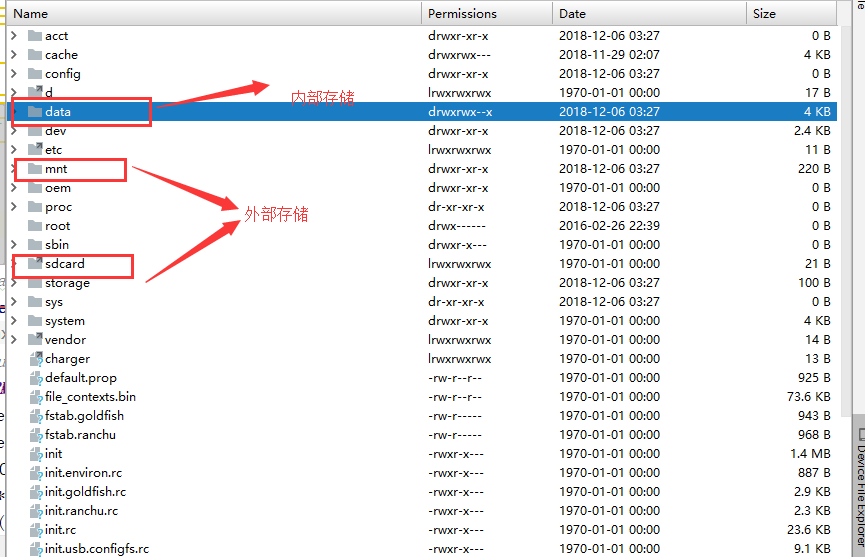This screenshot has height=557, width=865.
Task: Expand the oem folder
Action: coord(14,188)
